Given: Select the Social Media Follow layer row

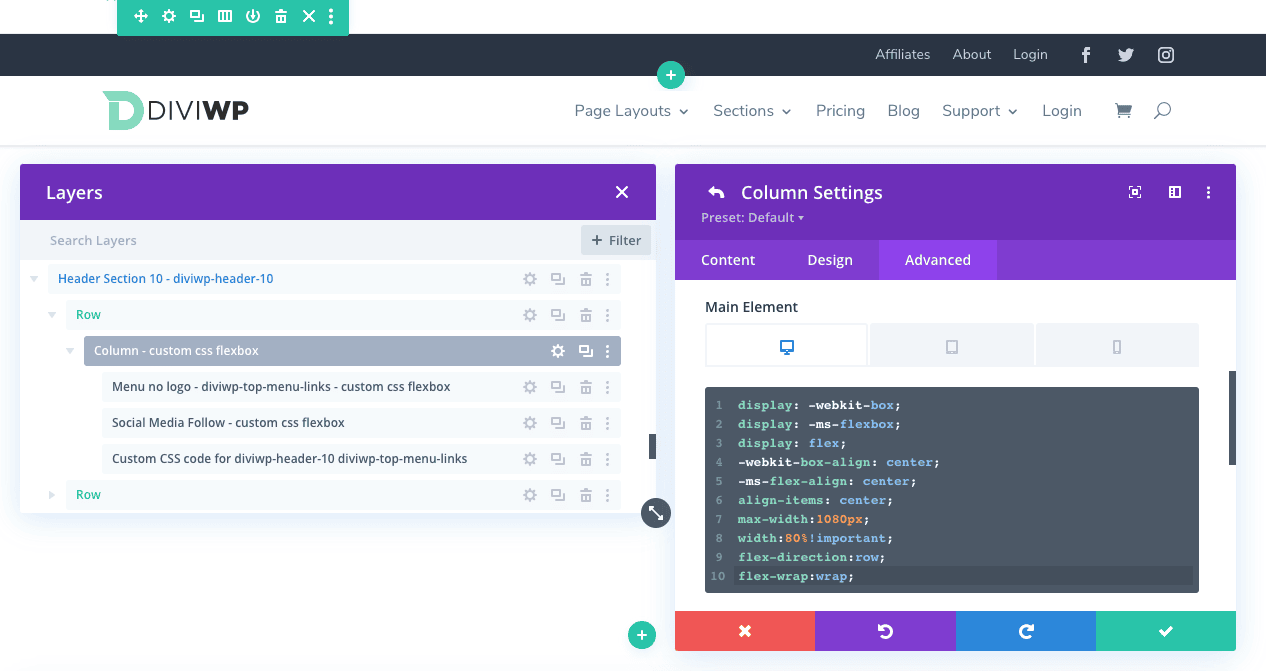Looking at the screenshot, I should tap(361, 423).
